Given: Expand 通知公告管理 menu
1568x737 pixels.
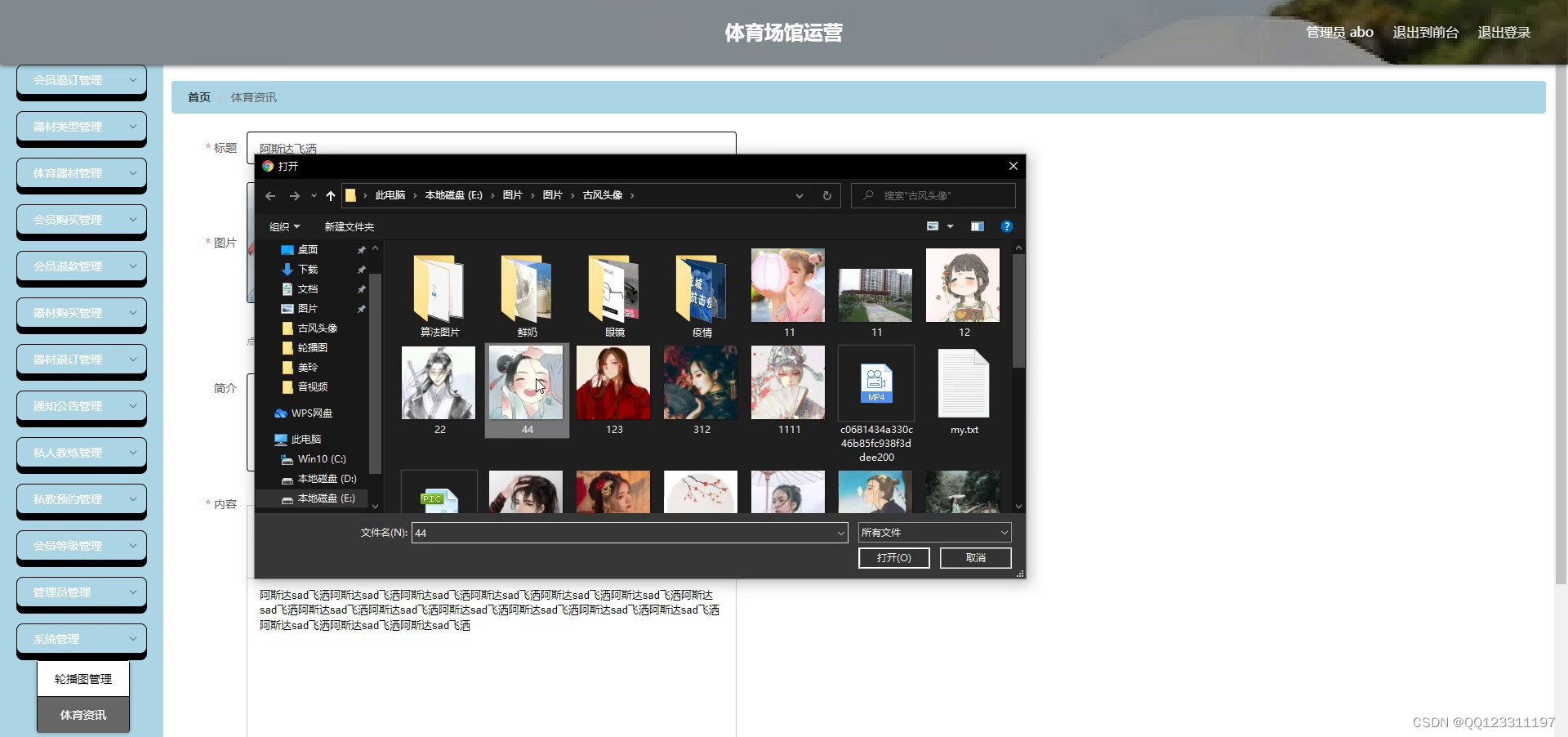Looking at the screenshot, I should click(82, 406).
